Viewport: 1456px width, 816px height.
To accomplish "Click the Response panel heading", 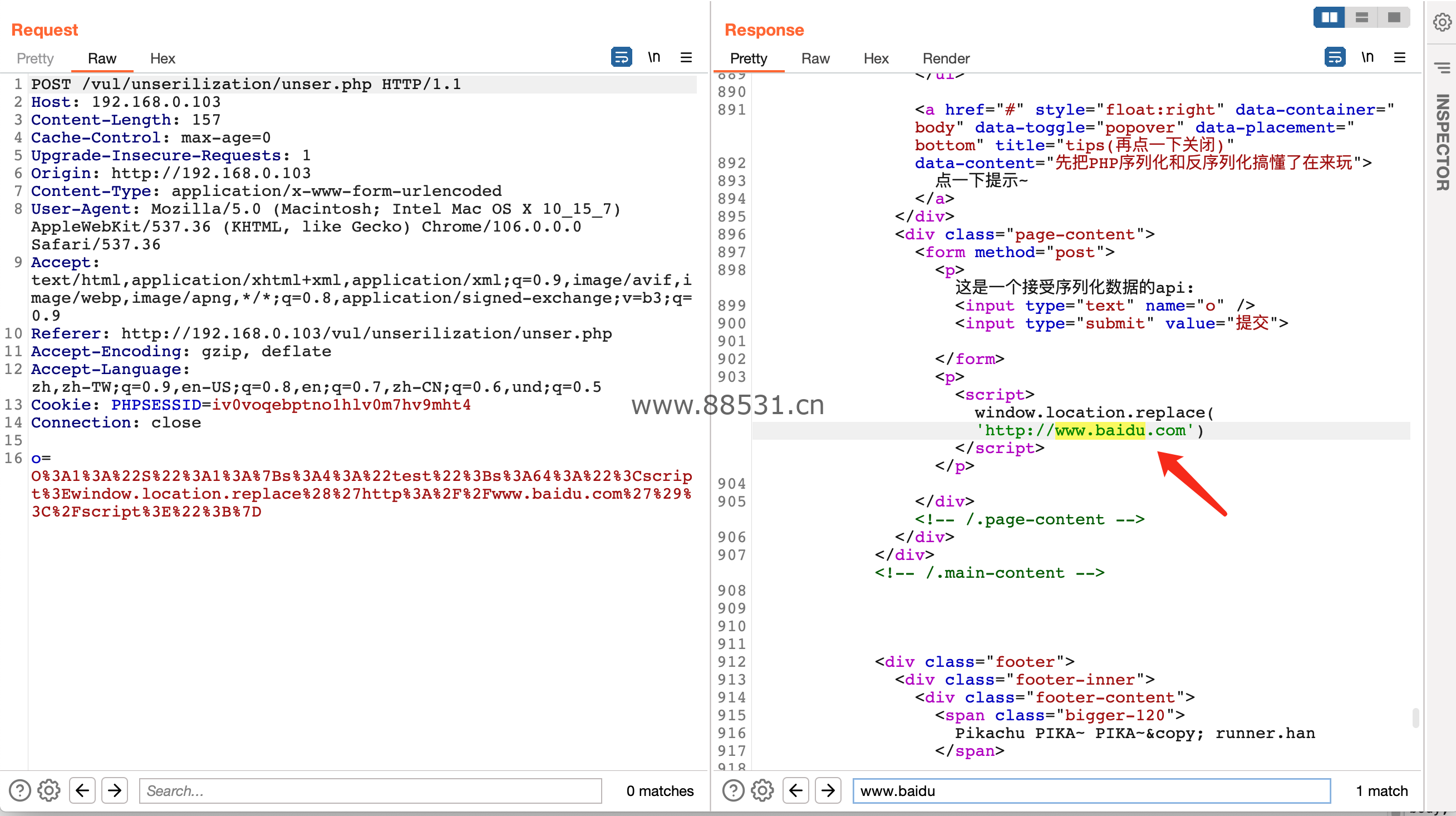I will [764, 30].
